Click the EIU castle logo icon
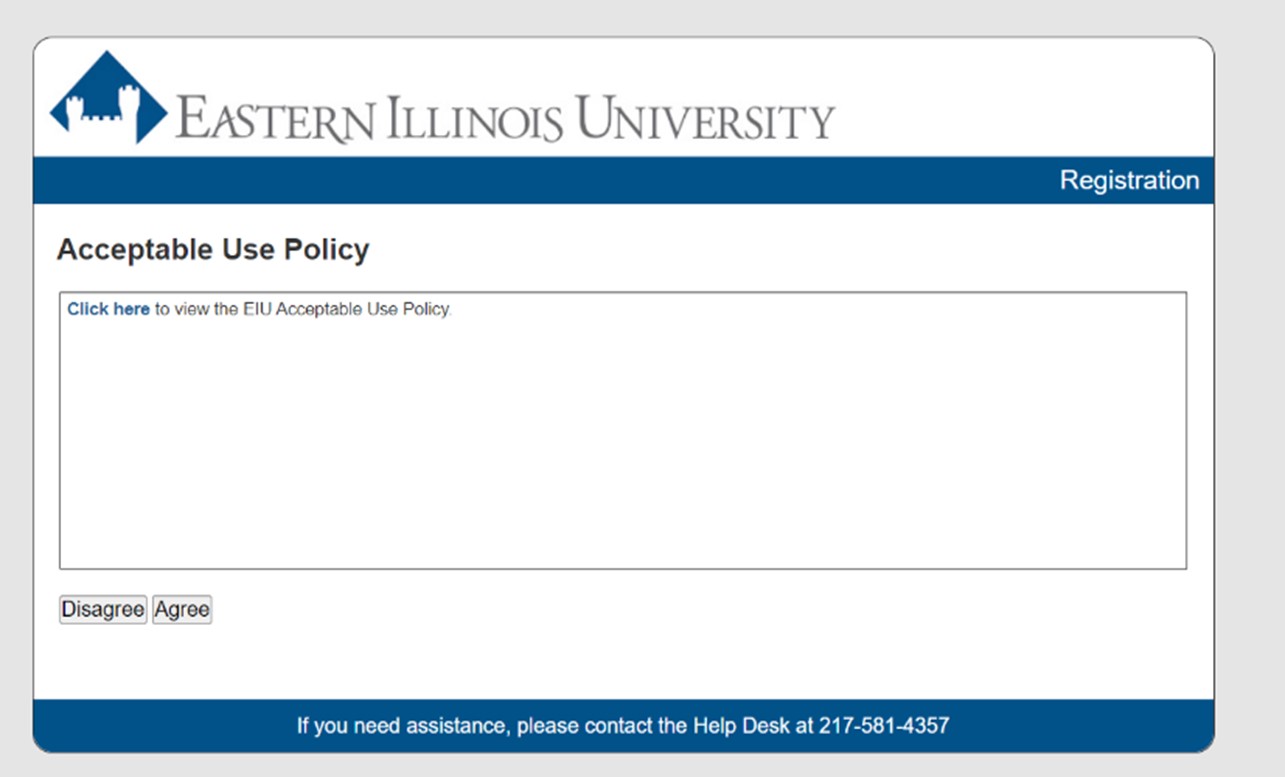 click(x=108, y=98)
